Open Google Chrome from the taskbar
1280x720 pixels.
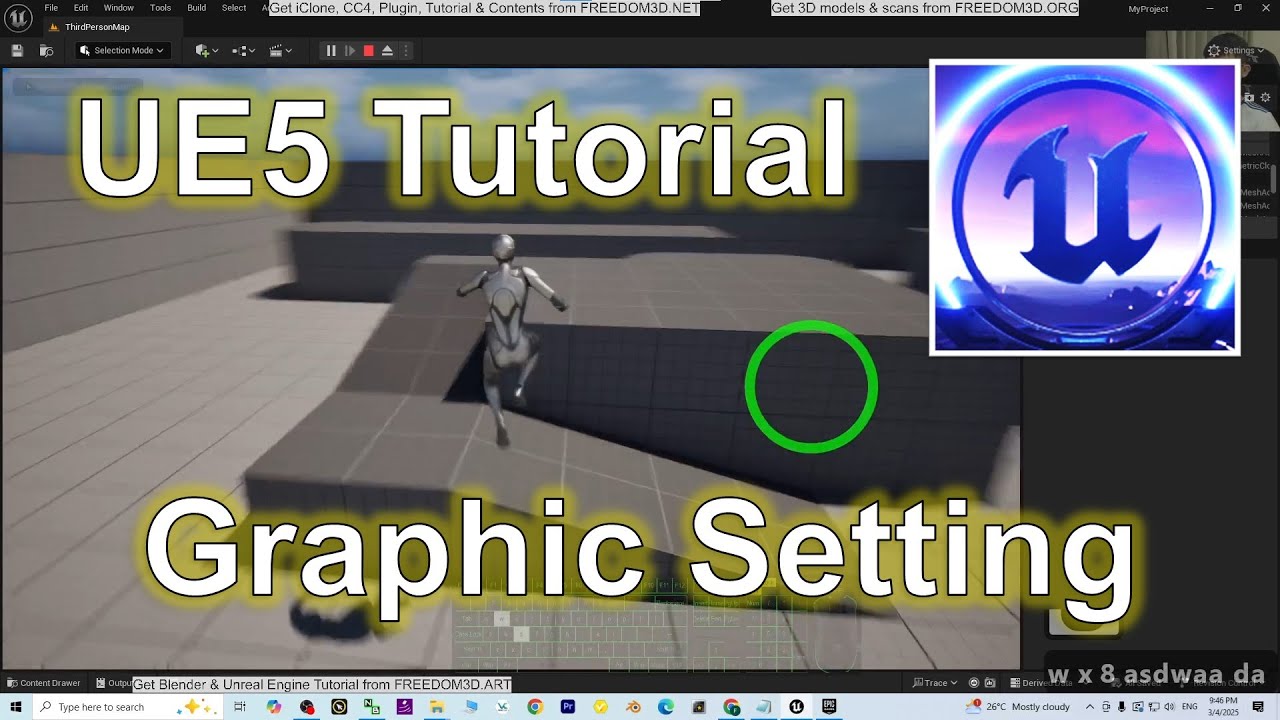tap(535, 707)
